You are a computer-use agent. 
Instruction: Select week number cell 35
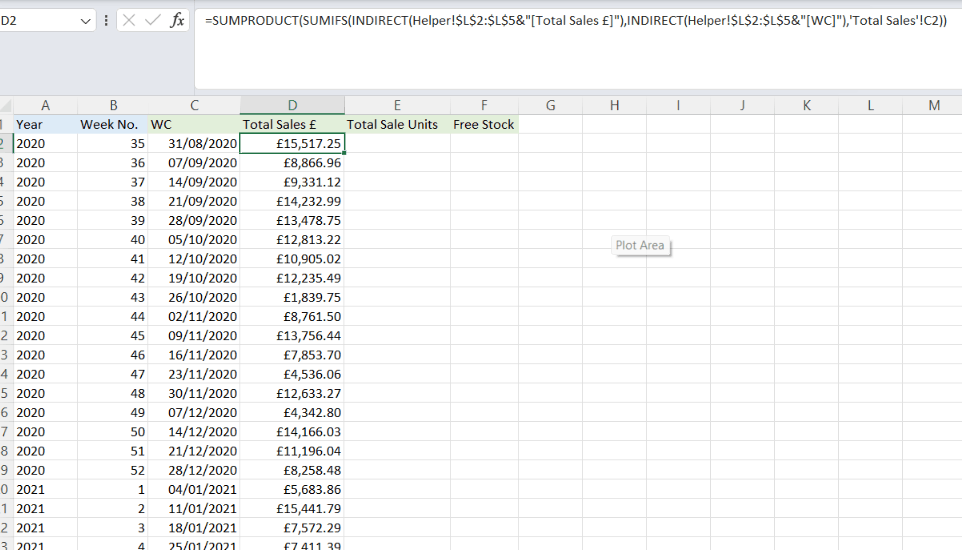click(113, 144)
